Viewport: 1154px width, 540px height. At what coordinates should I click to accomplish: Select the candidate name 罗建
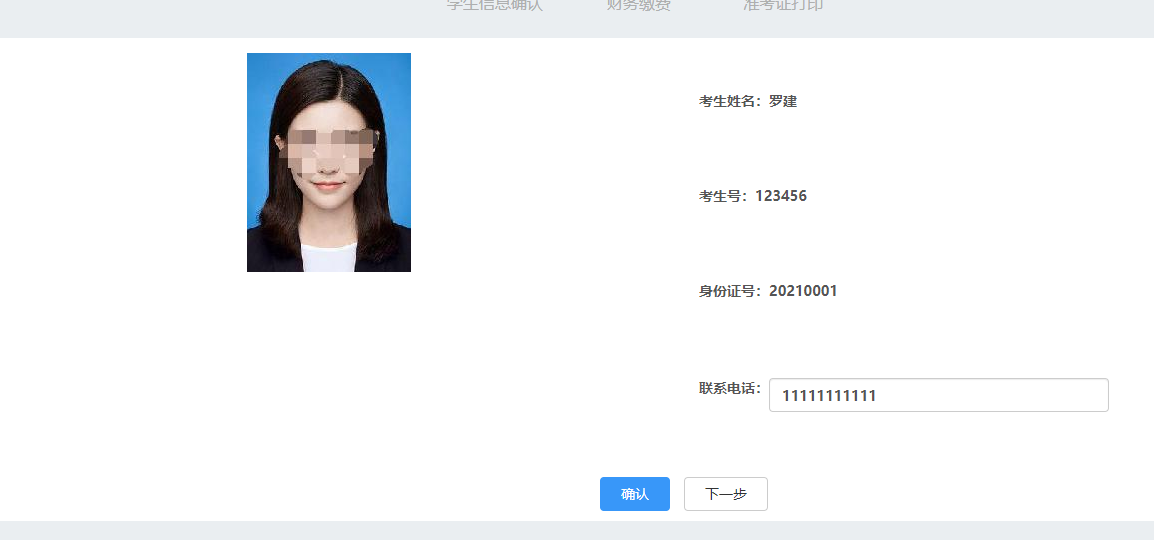pyautogui.click(x=783, y=101)
